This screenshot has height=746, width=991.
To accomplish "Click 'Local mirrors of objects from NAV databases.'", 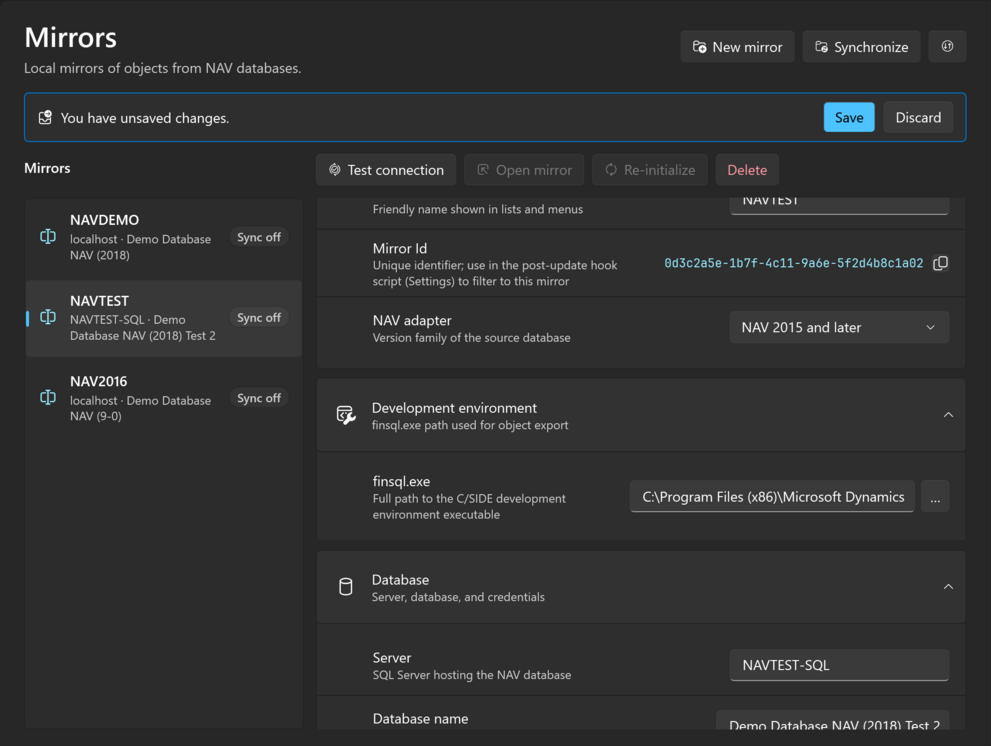I will click(x=162, y=68).
